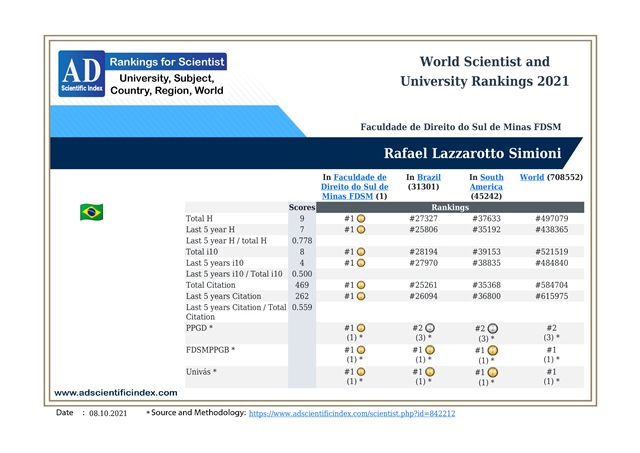The width and height of the screenshot is (640, 453).
Task: Click the ratio value 0.559
Action: click(x=302, y=307)
